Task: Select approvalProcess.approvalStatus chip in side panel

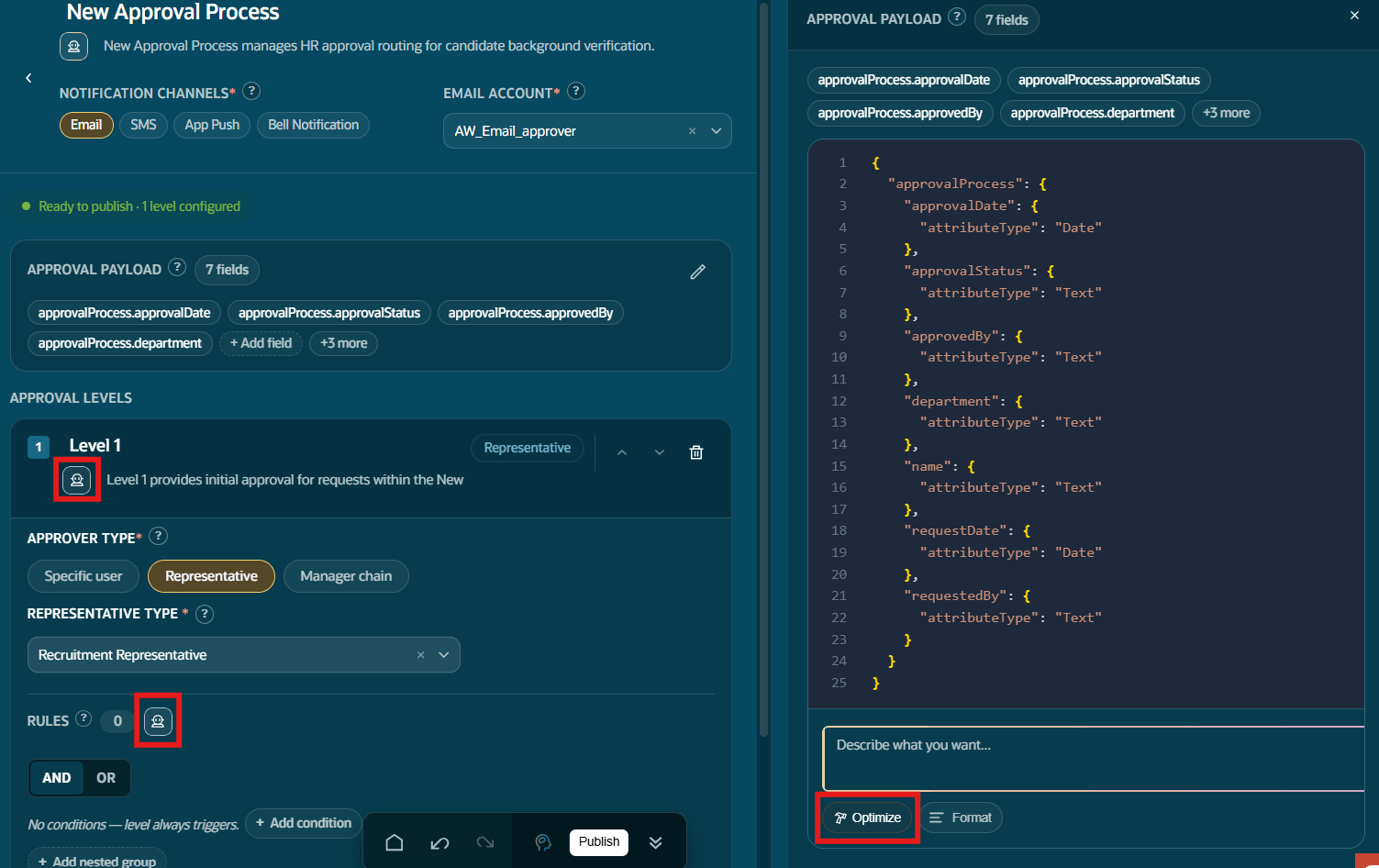Action: coord(1109,80)
